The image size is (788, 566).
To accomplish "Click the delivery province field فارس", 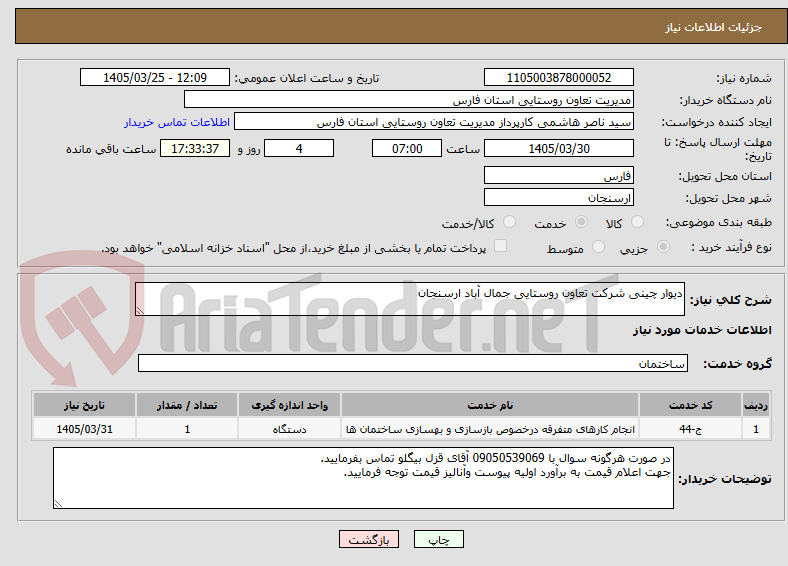I will [558, 175].
